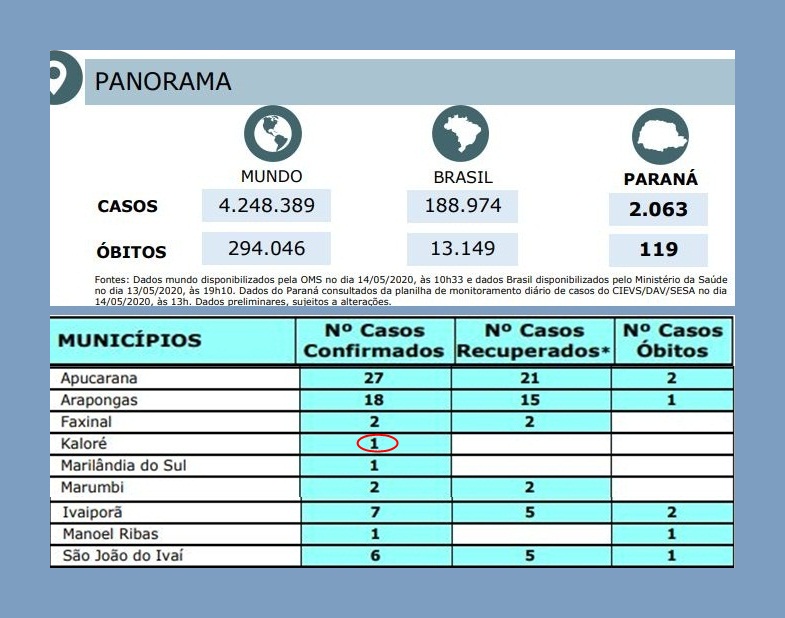Select the Manoel Ribas row name

tap(110, 534)
